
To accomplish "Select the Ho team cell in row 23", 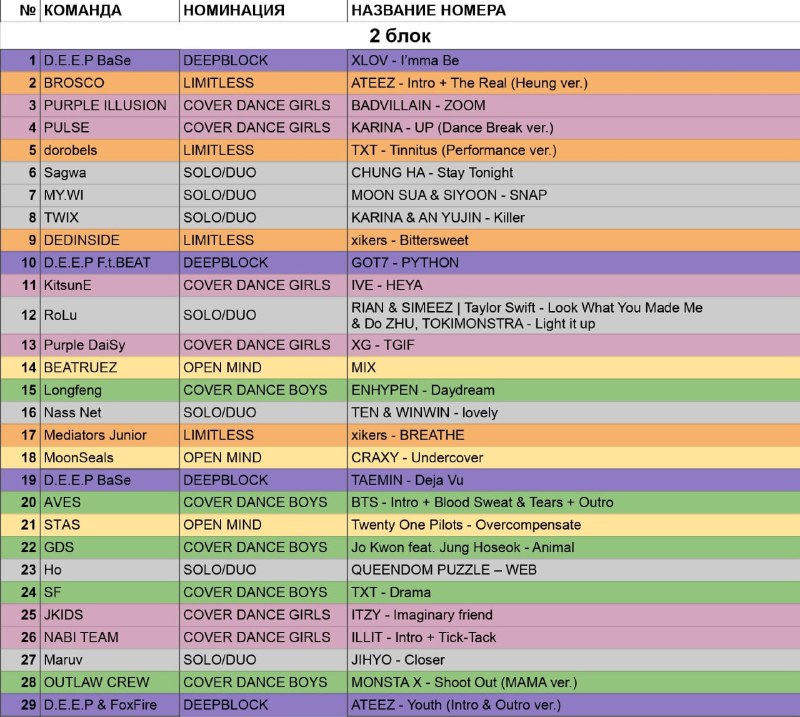I will tap(110, 570).
